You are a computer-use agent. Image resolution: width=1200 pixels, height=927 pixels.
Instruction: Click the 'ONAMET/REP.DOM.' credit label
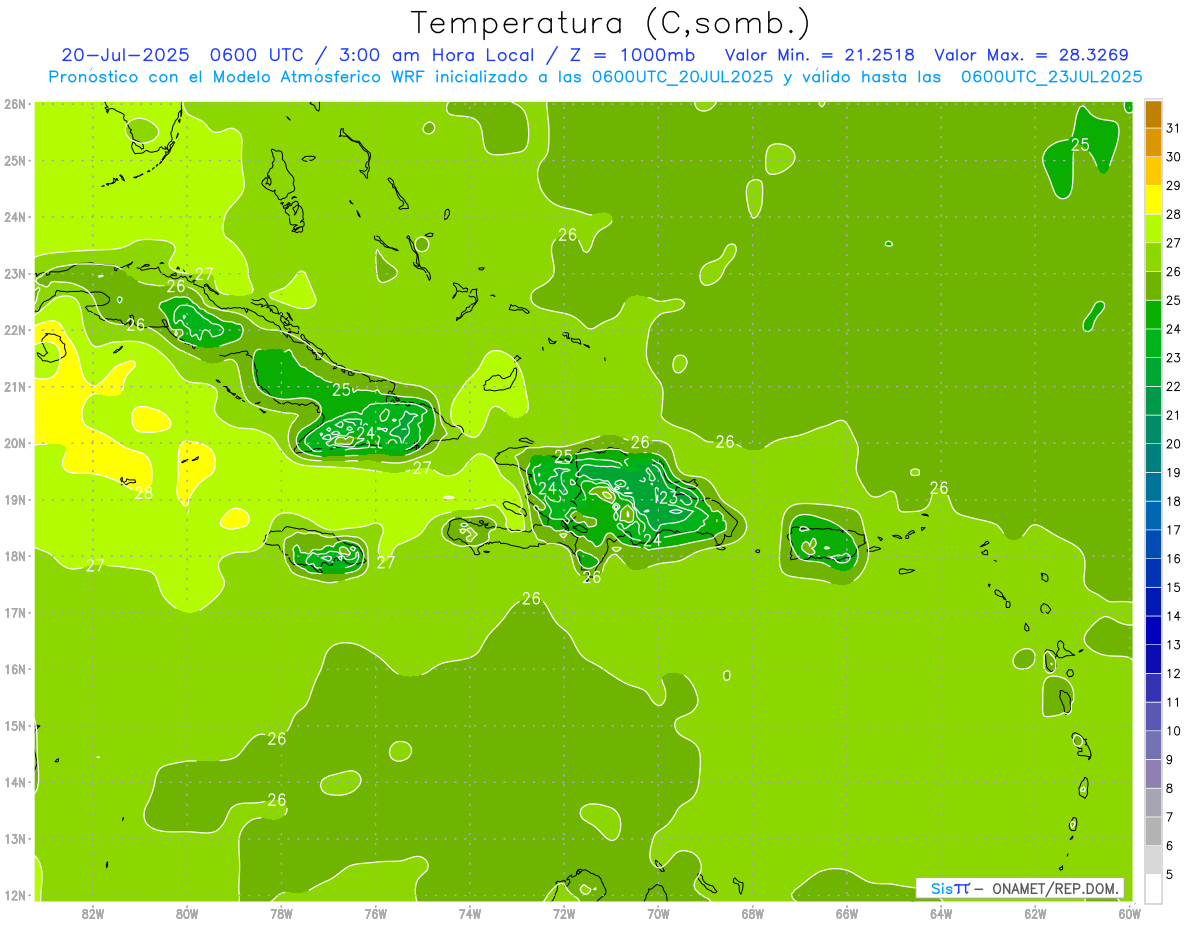[x=1057, y=888]
